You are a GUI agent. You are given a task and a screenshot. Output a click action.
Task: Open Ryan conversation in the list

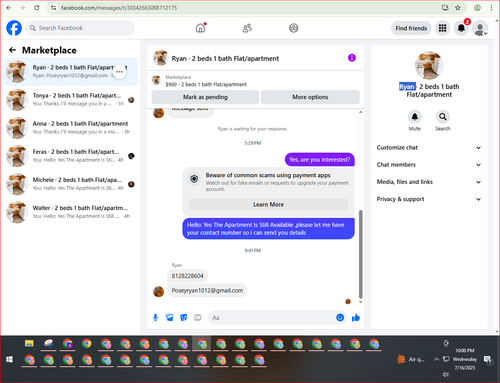tap(70, 72)
